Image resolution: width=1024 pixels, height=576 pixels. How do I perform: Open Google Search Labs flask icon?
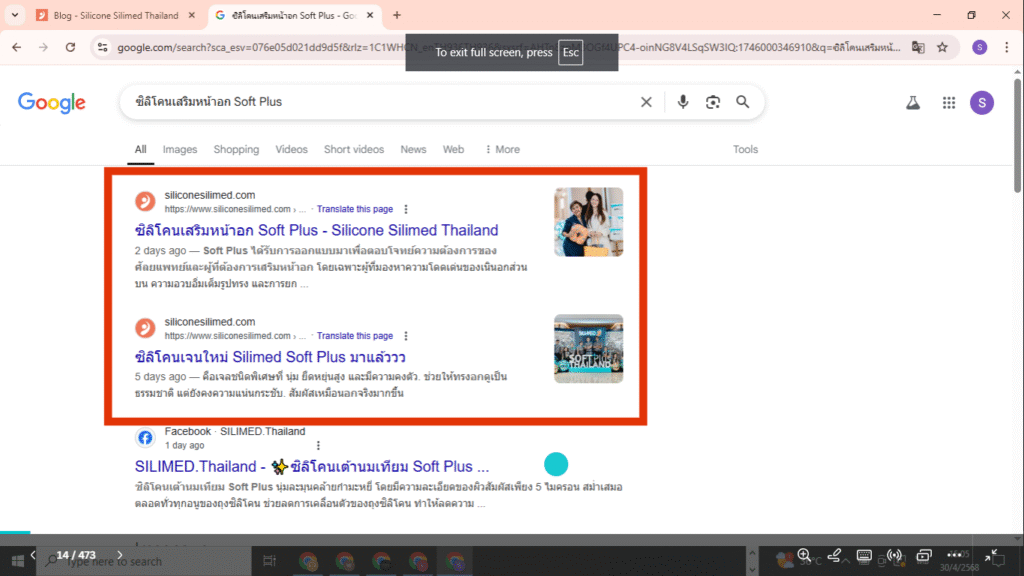point(912,102)
